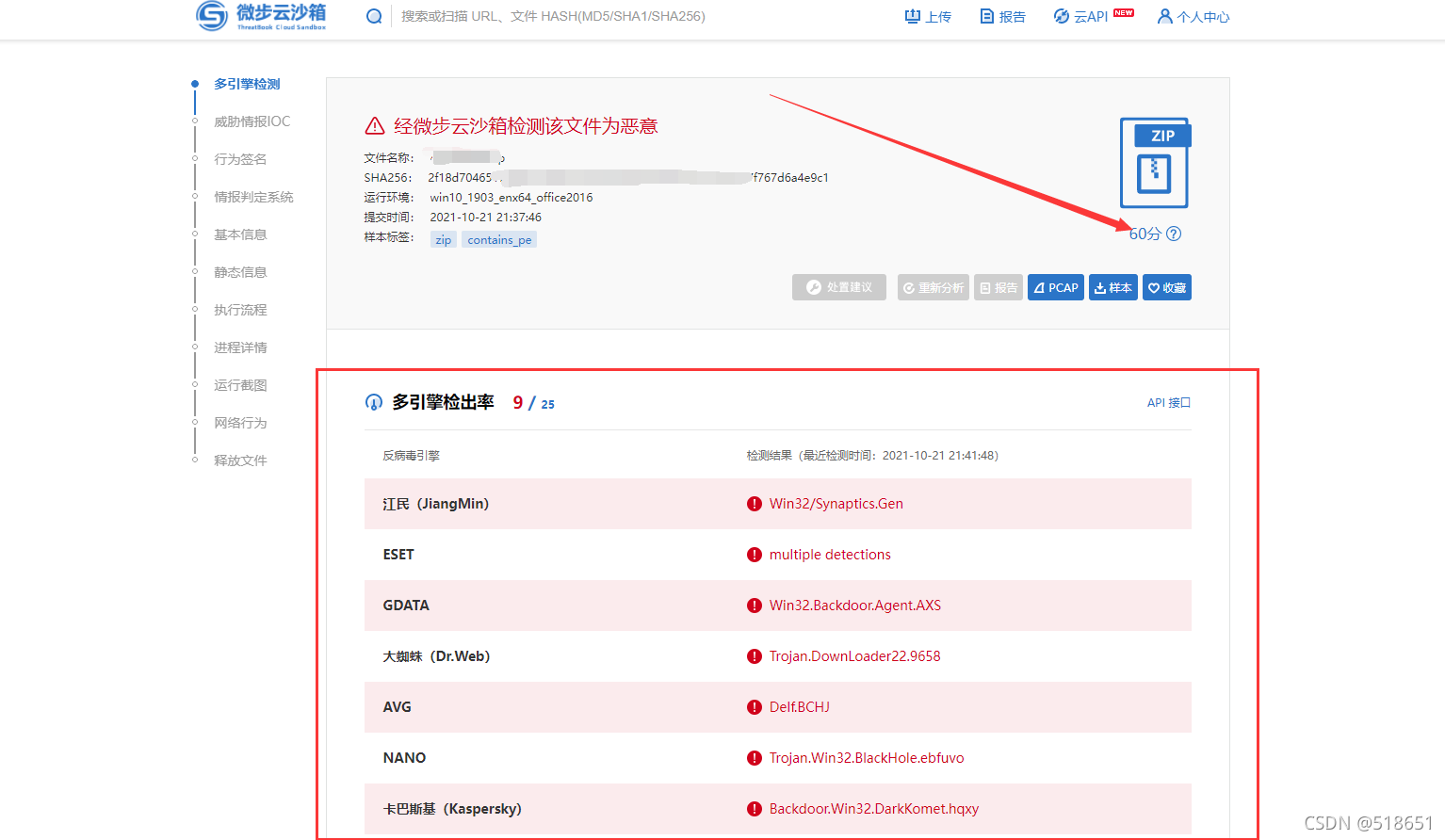The image size is (1445, 840).
Task: Click the red malicious warning triangle icon
Action: [x=375, y=126]
